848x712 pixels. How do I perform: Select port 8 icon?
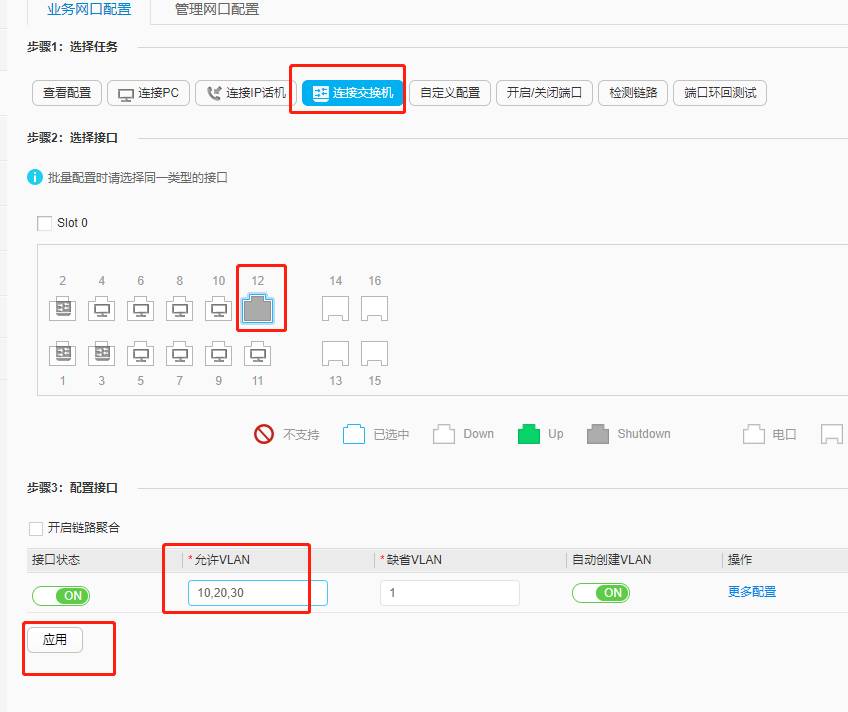click(180, 309)
